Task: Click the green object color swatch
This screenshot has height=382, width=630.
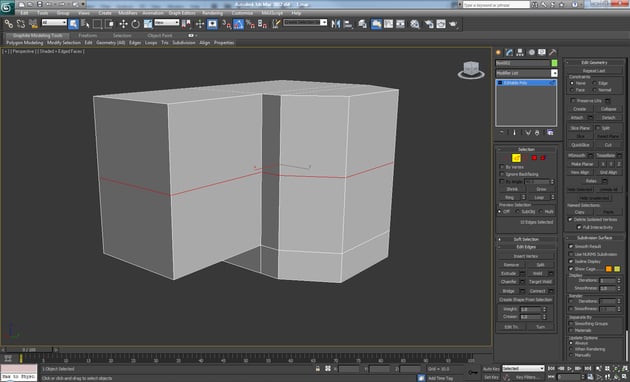Action: point(554,63)
